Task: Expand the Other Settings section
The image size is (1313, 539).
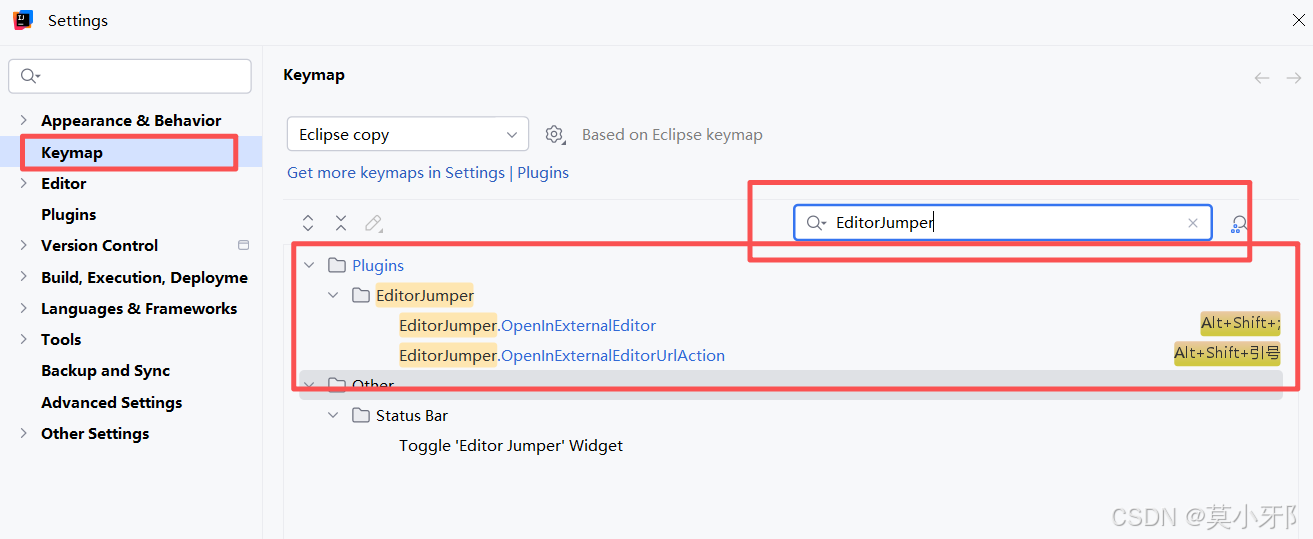Action: [x=24, y=433]
